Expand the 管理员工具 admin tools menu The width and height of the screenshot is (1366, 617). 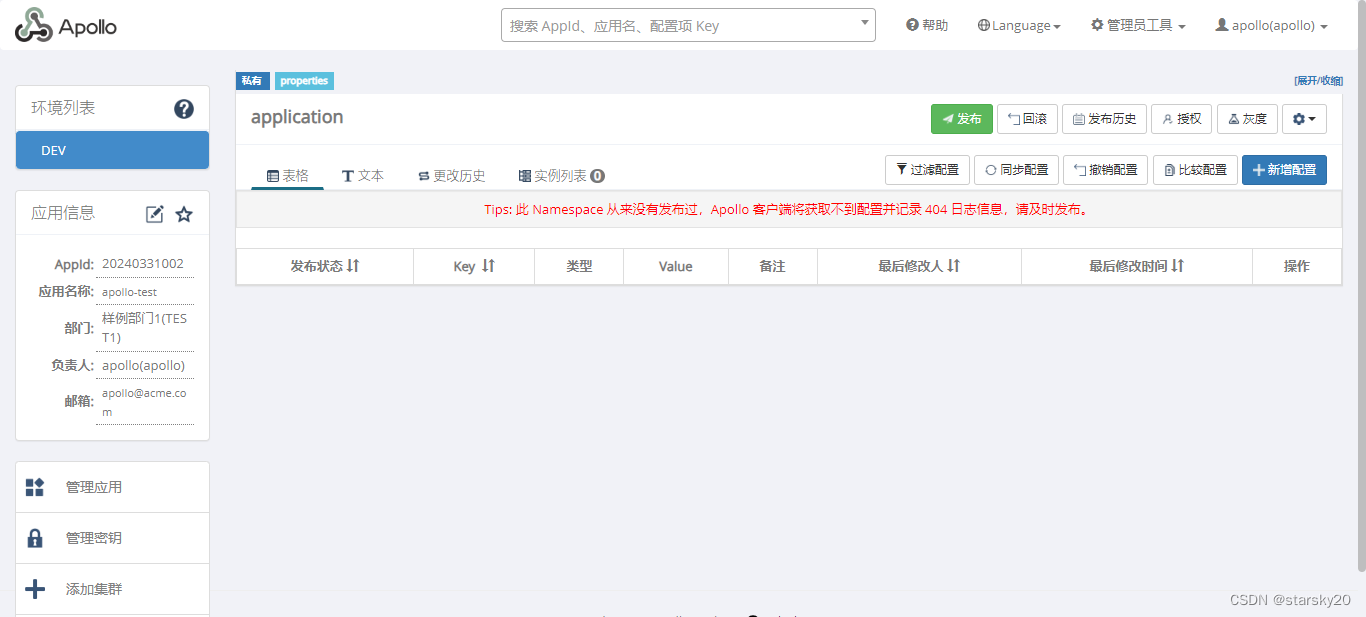coord(1137,25)
